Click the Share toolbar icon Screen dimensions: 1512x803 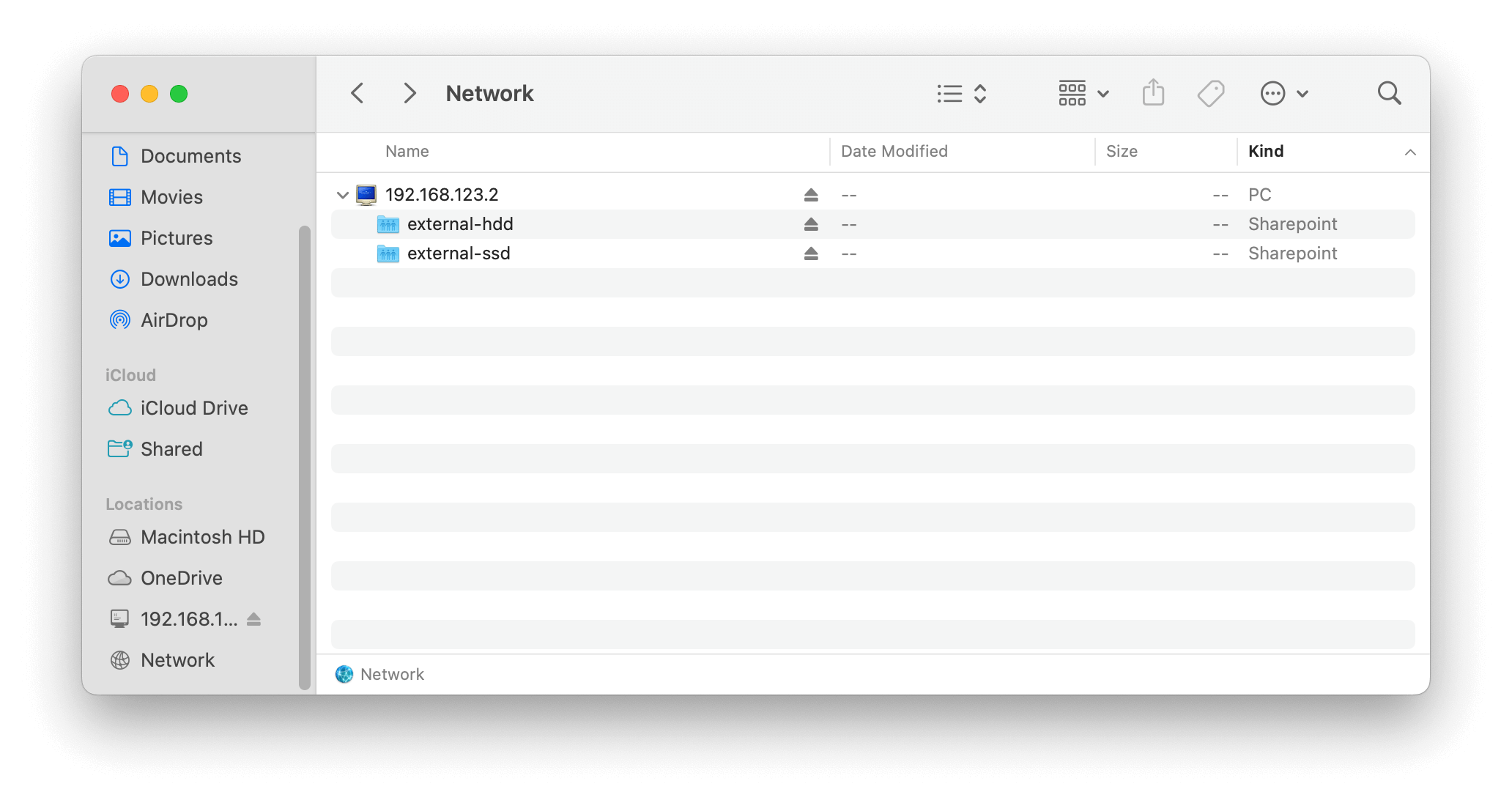1153,93
